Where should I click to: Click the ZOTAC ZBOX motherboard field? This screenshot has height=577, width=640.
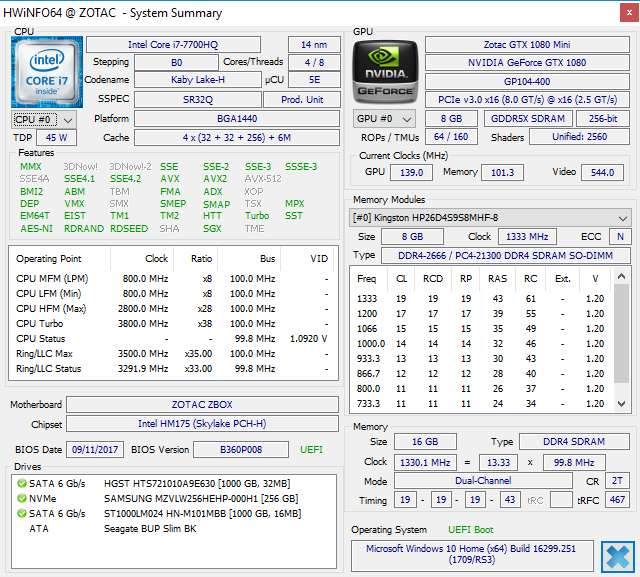coord(202,404)
